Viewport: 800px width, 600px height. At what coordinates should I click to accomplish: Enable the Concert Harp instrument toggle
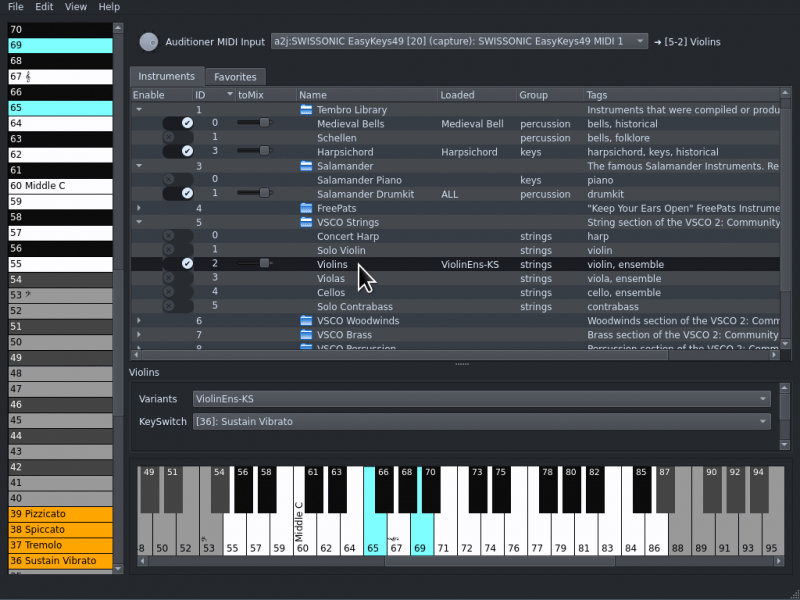(x=178, y=236)
